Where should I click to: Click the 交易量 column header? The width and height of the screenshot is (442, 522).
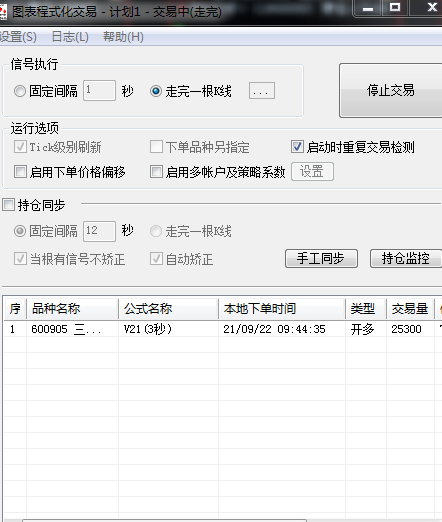pos(410,309)
